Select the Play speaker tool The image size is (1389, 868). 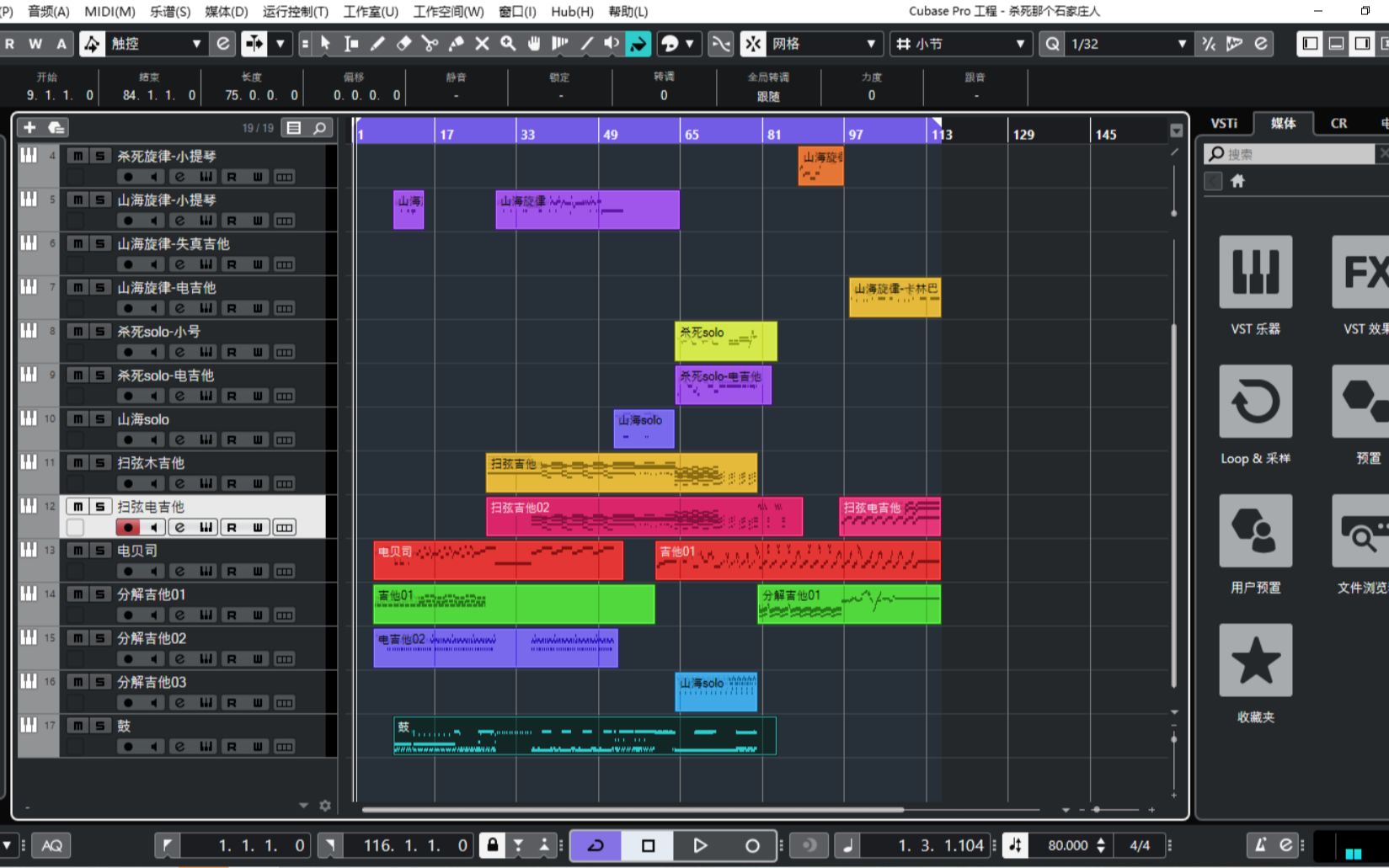pos(612,44)
